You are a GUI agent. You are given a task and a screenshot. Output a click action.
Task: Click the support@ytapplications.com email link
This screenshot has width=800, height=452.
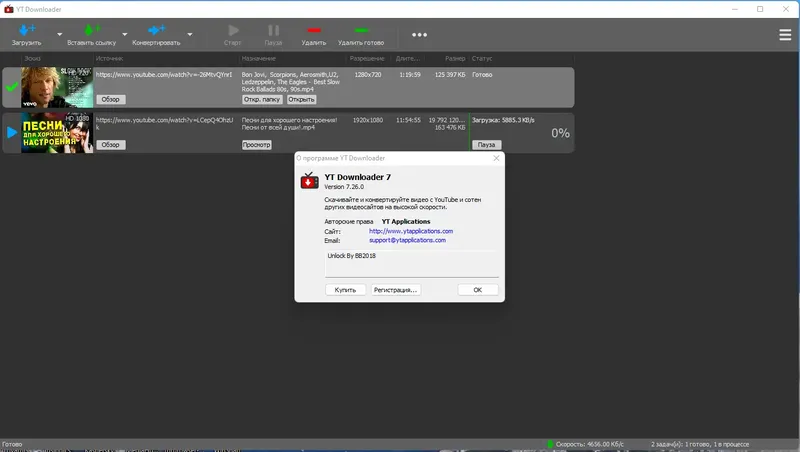pyautogui.click(x=407, y=240)
